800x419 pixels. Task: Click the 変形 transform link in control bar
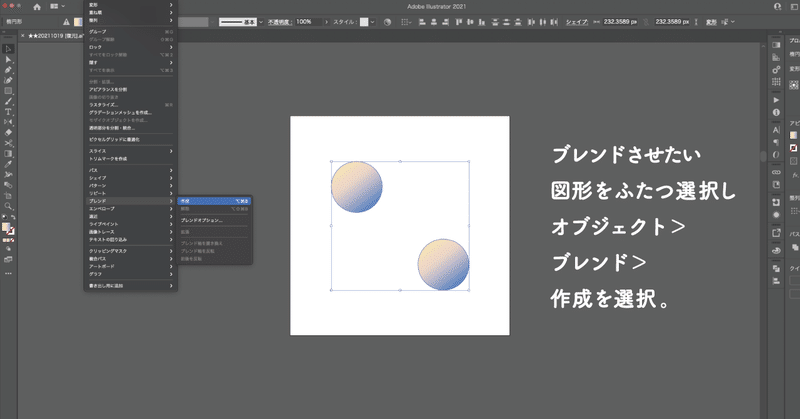pos(711,22)
